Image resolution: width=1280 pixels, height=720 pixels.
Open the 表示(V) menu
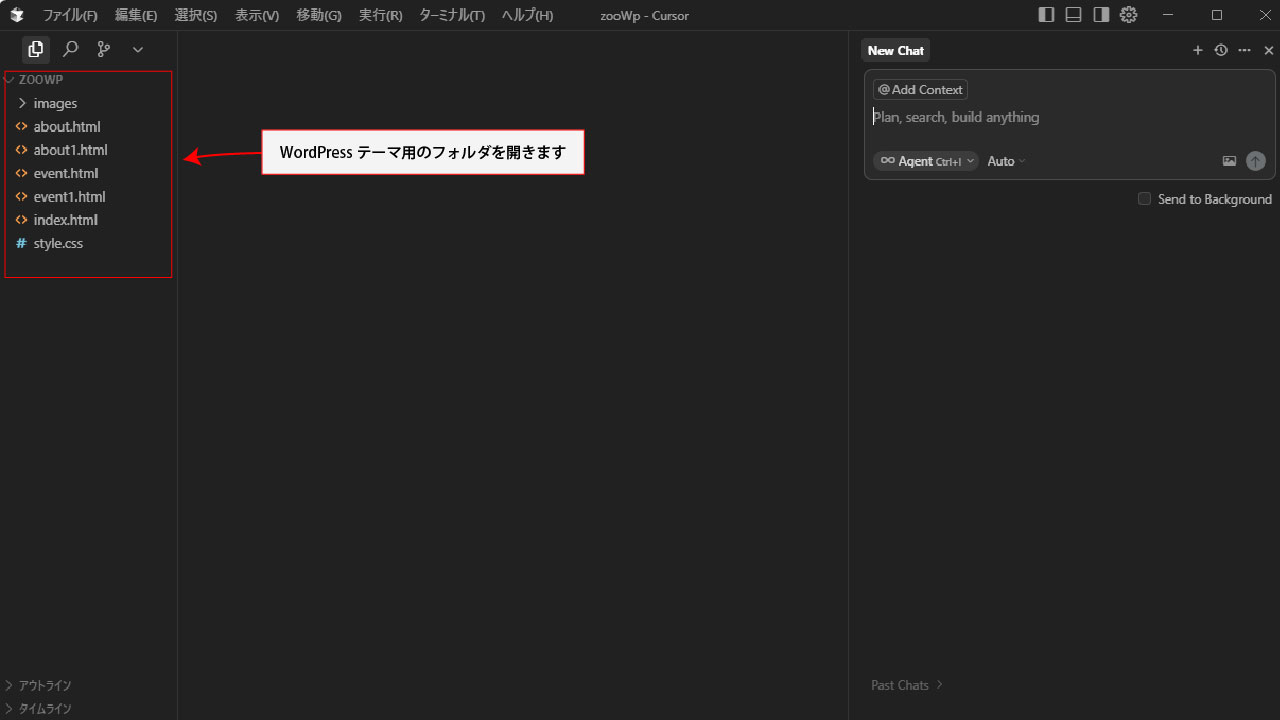[x=257, y=15]
